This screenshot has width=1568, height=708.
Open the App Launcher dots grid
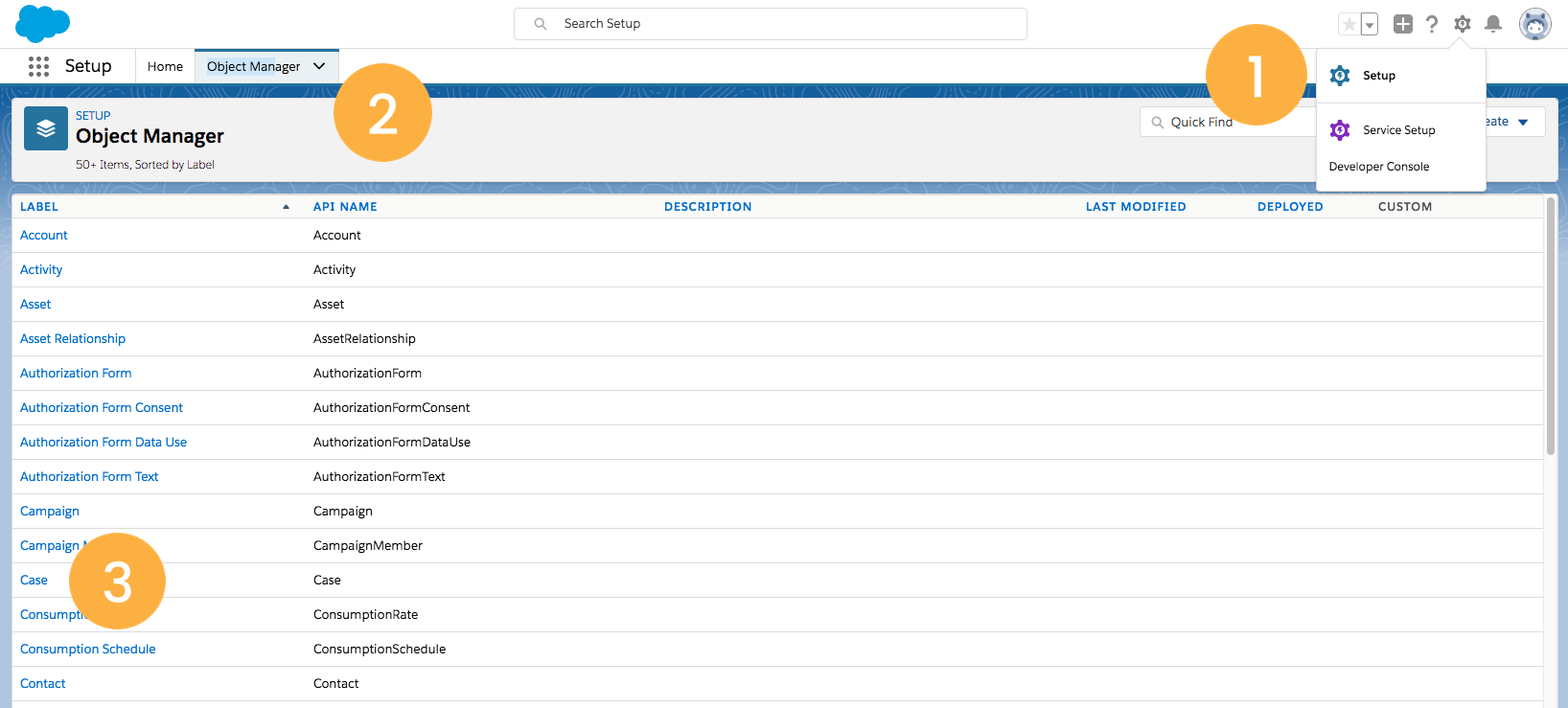pyautogui.click(x=38, y=66)
